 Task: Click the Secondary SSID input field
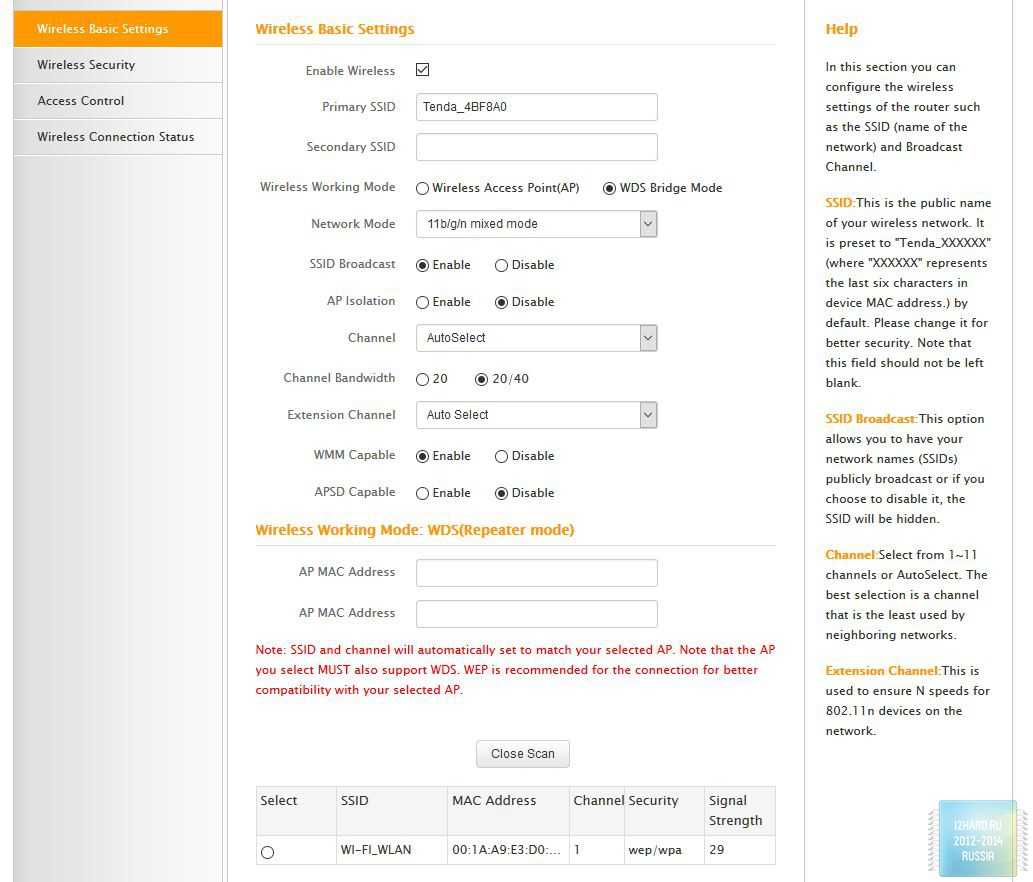pyautogui.click(x=536, y=147)
